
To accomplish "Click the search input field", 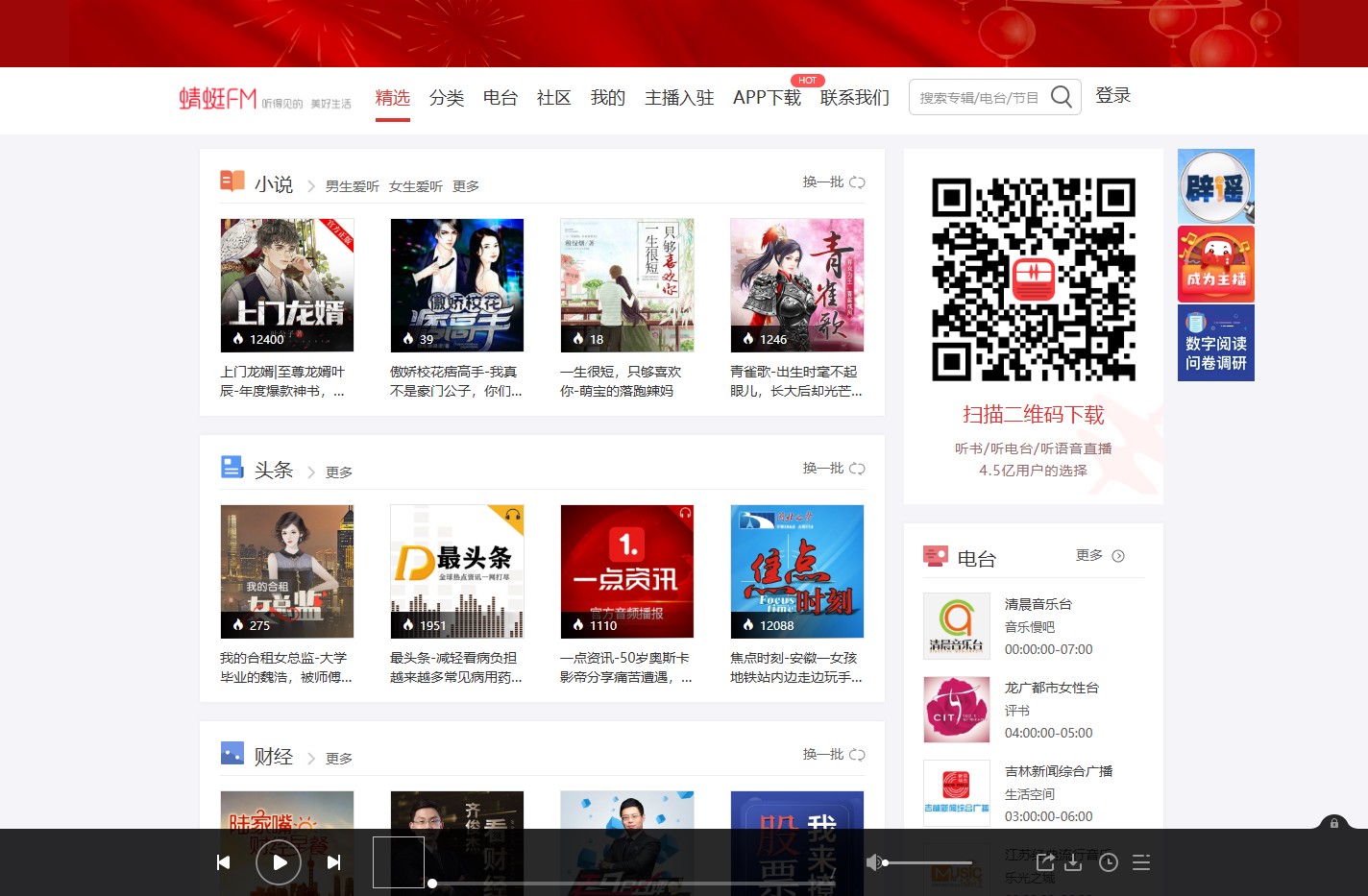I will coord(980,97).
